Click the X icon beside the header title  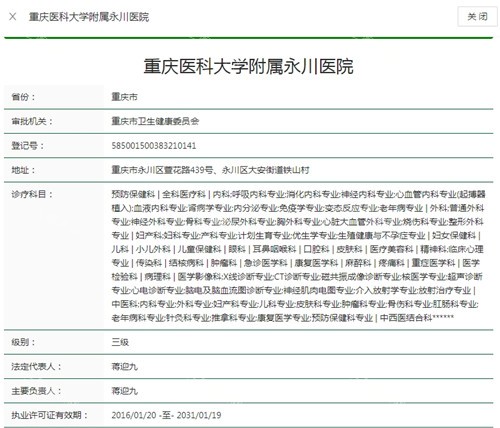coord(13,17)
